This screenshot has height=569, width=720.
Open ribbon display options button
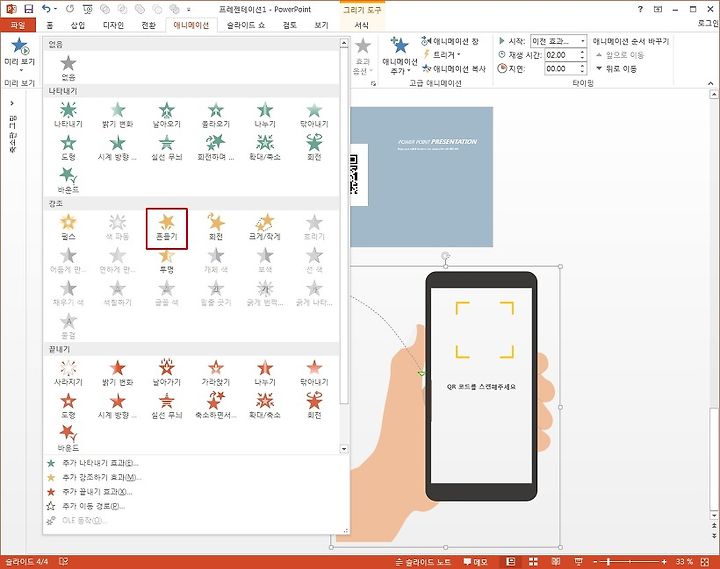(658, 9)
